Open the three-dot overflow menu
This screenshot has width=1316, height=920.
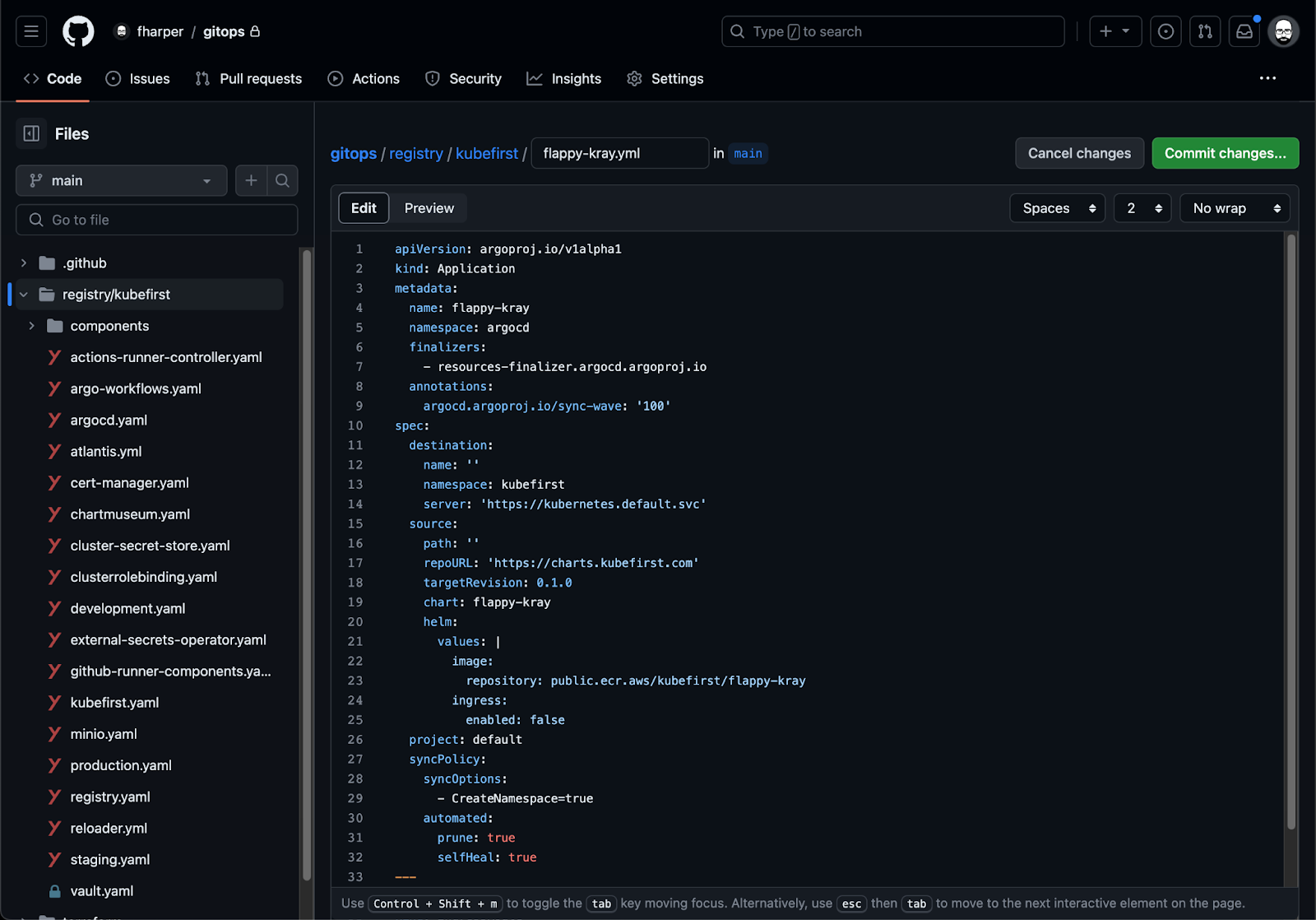coord(1267,78)
